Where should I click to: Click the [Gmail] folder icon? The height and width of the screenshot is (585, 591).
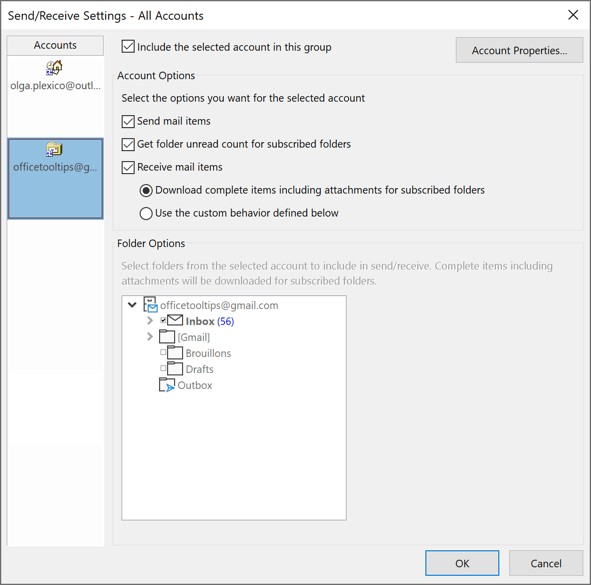point(167,336)
